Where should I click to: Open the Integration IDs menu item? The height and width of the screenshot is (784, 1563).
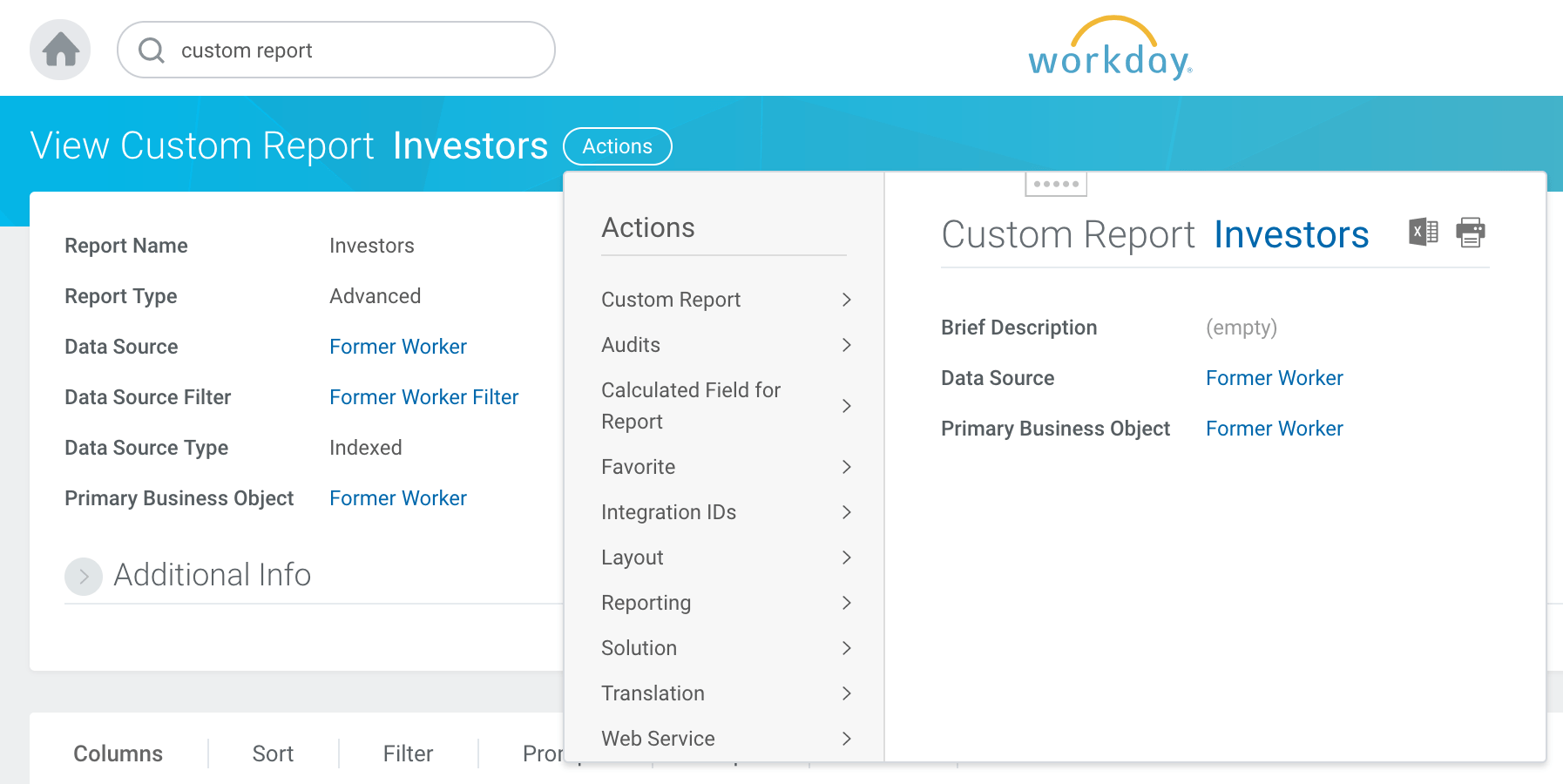[668, 512]
